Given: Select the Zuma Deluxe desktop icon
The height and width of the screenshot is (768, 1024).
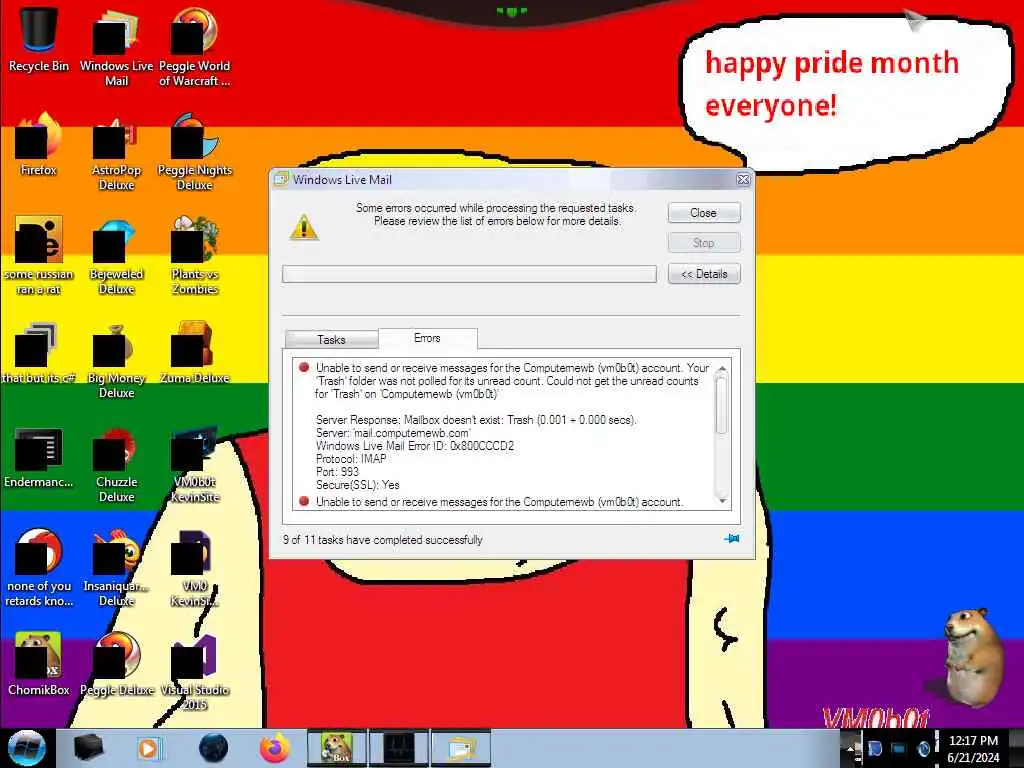Looking at the screenshot, I should (x=195, y=352).
